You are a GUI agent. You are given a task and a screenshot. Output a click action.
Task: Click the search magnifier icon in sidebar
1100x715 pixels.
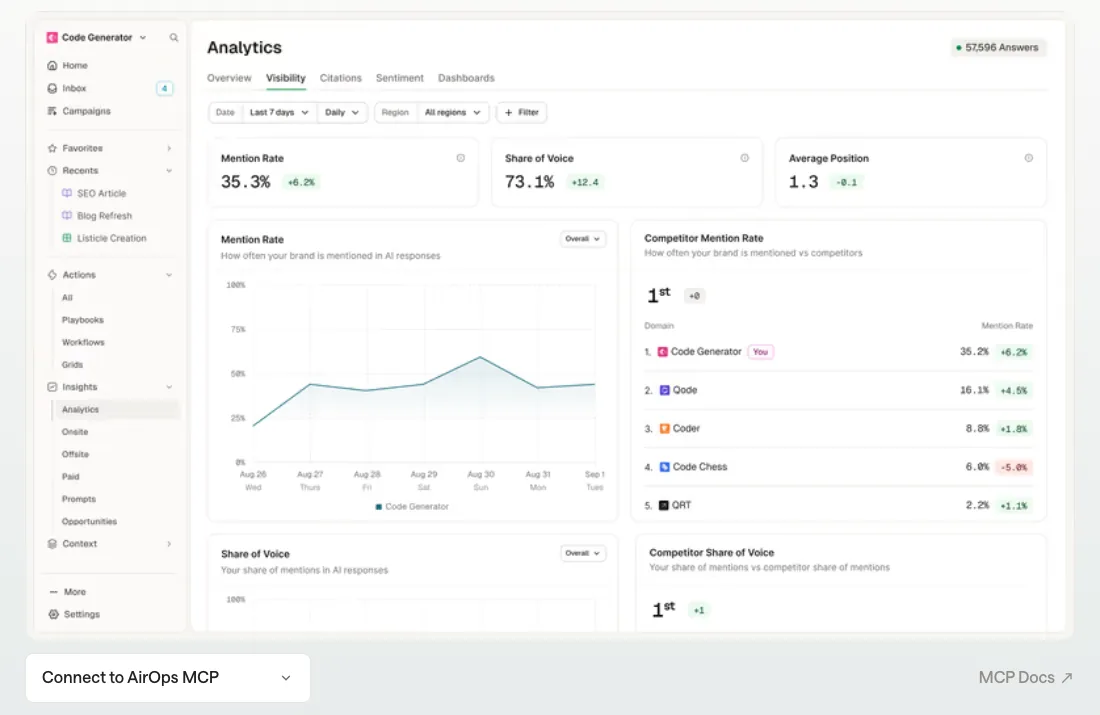coord(173,37)
